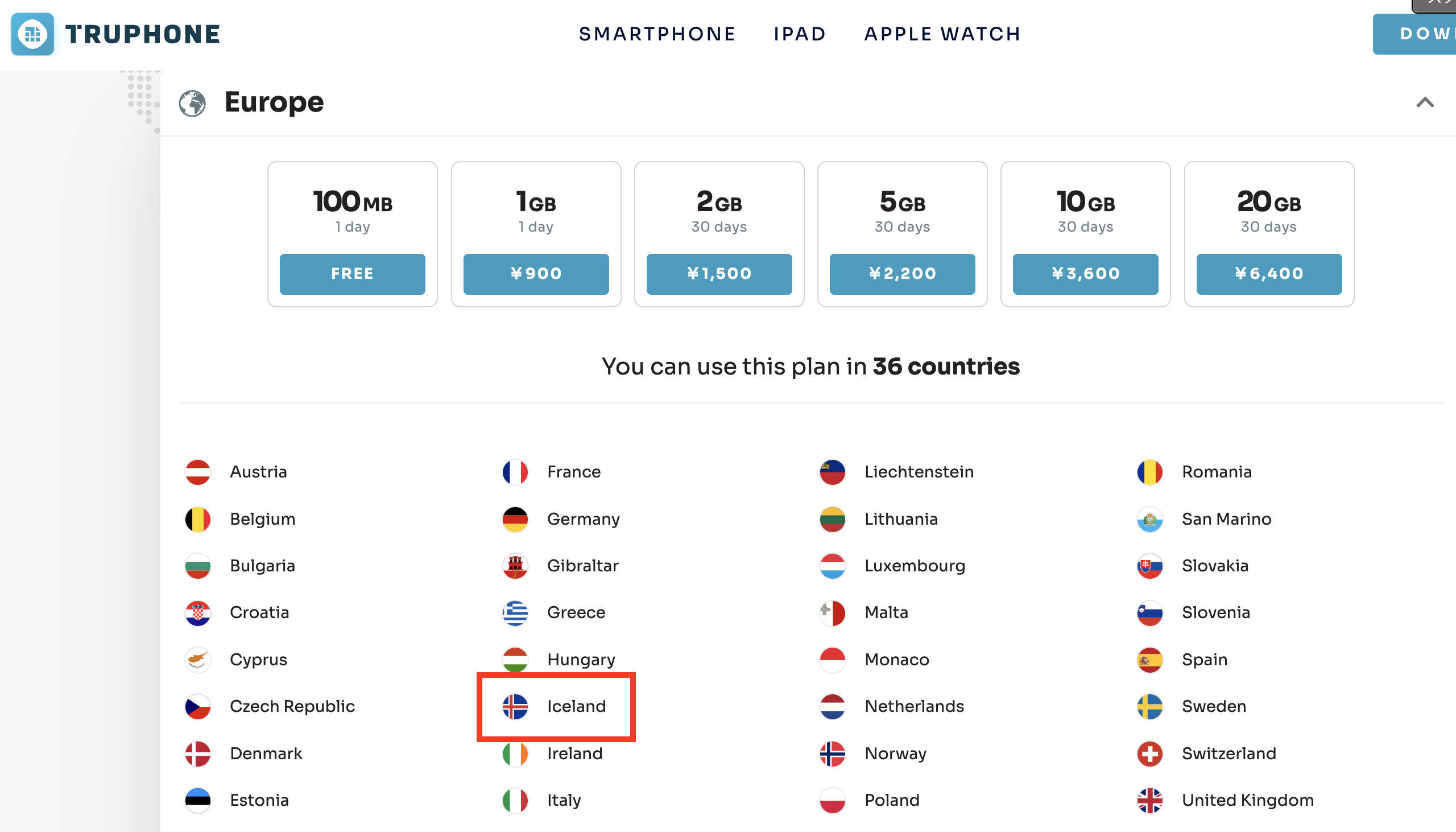Click the Cyprus flag icon
1456x832 pixels.
[198, 660]
